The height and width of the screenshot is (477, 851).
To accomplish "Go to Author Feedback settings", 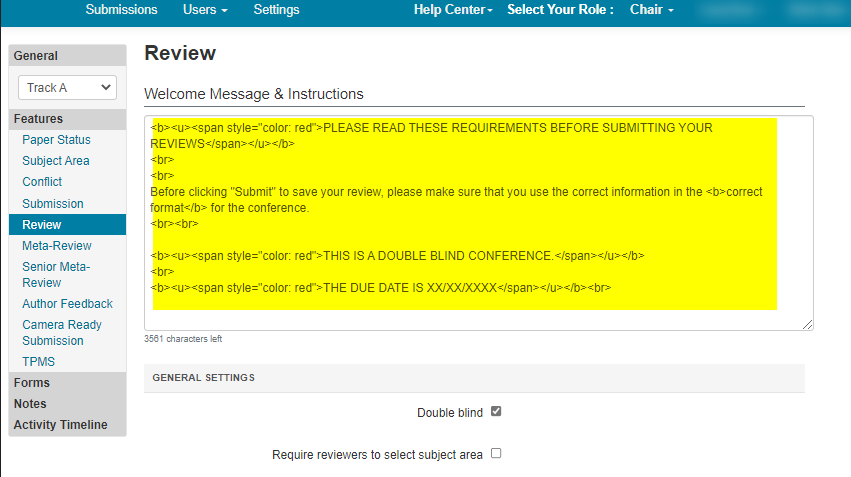I will 67,304.
